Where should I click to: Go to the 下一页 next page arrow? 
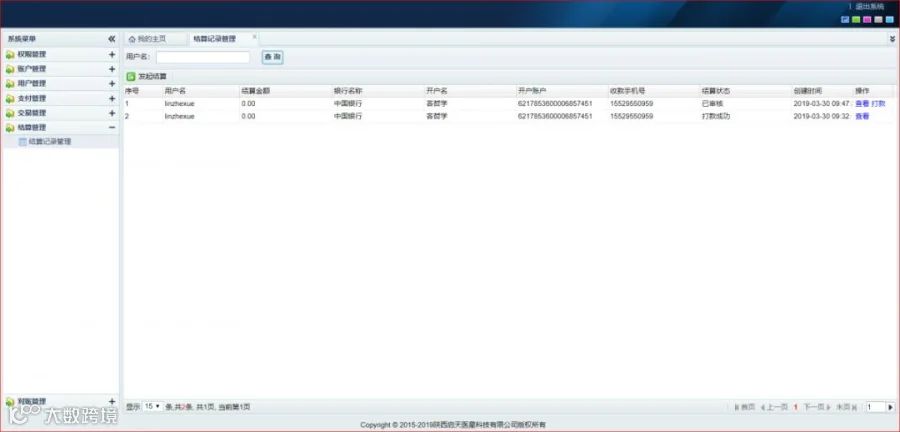click(828, 407)
